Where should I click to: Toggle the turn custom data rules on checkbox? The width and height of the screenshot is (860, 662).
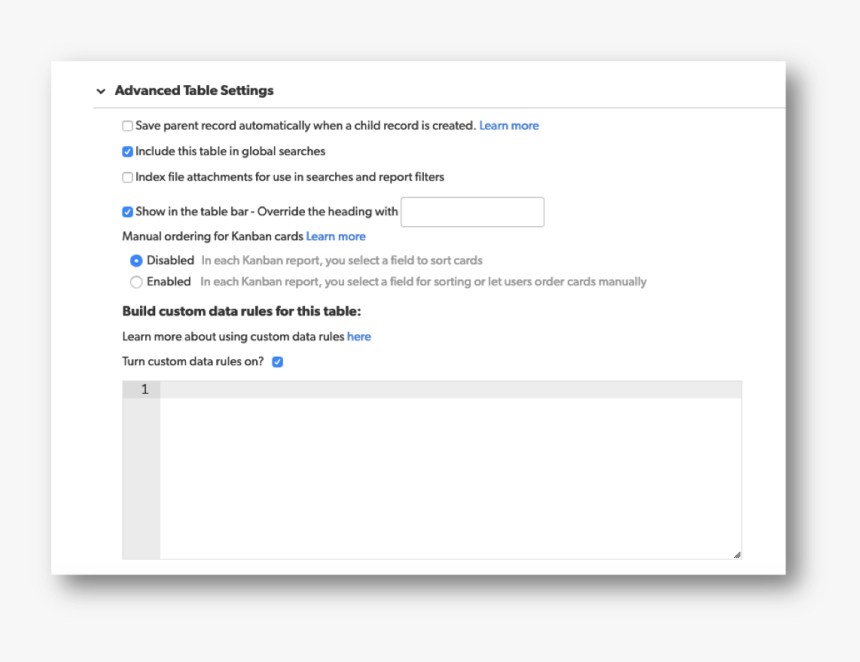point(278,362)
